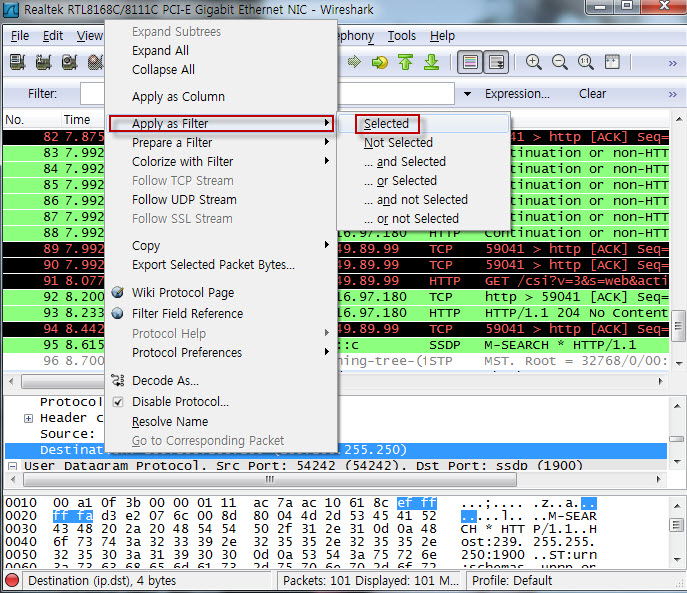
Task: Toggle auto scroll in live capture
Action: (x=496, y=62)
